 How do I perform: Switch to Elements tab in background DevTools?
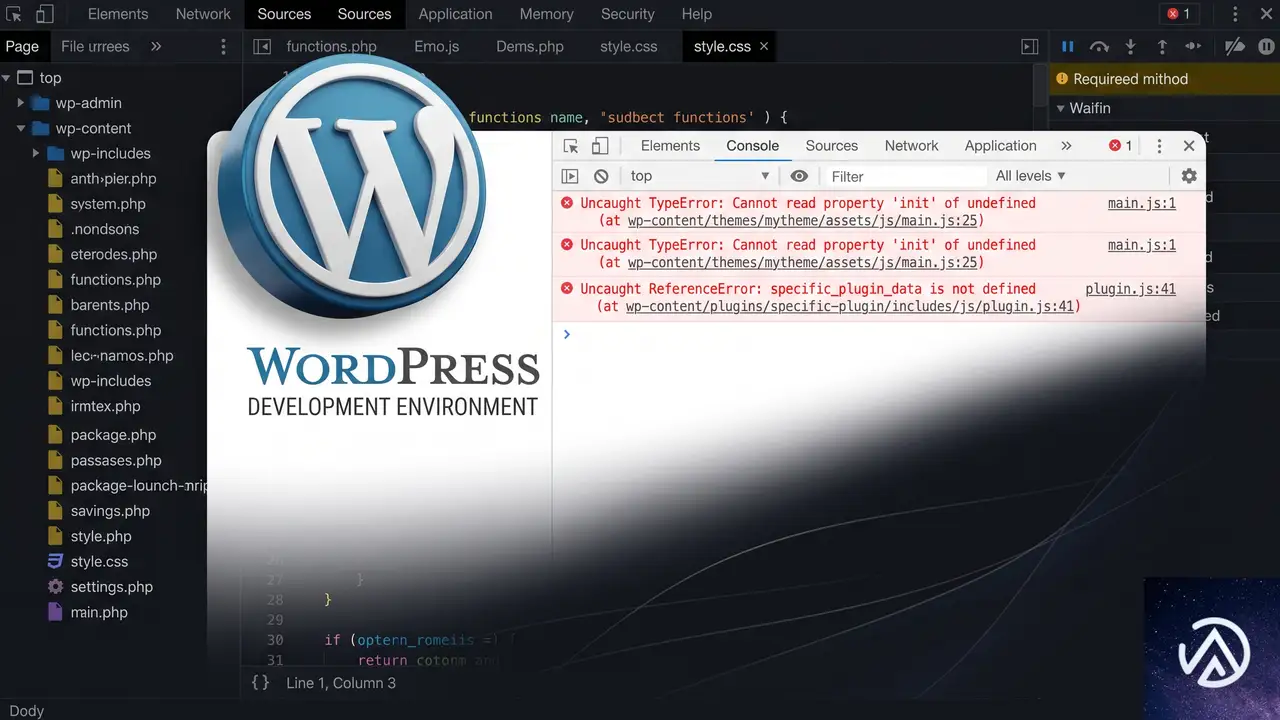click(x=118, y=14)
